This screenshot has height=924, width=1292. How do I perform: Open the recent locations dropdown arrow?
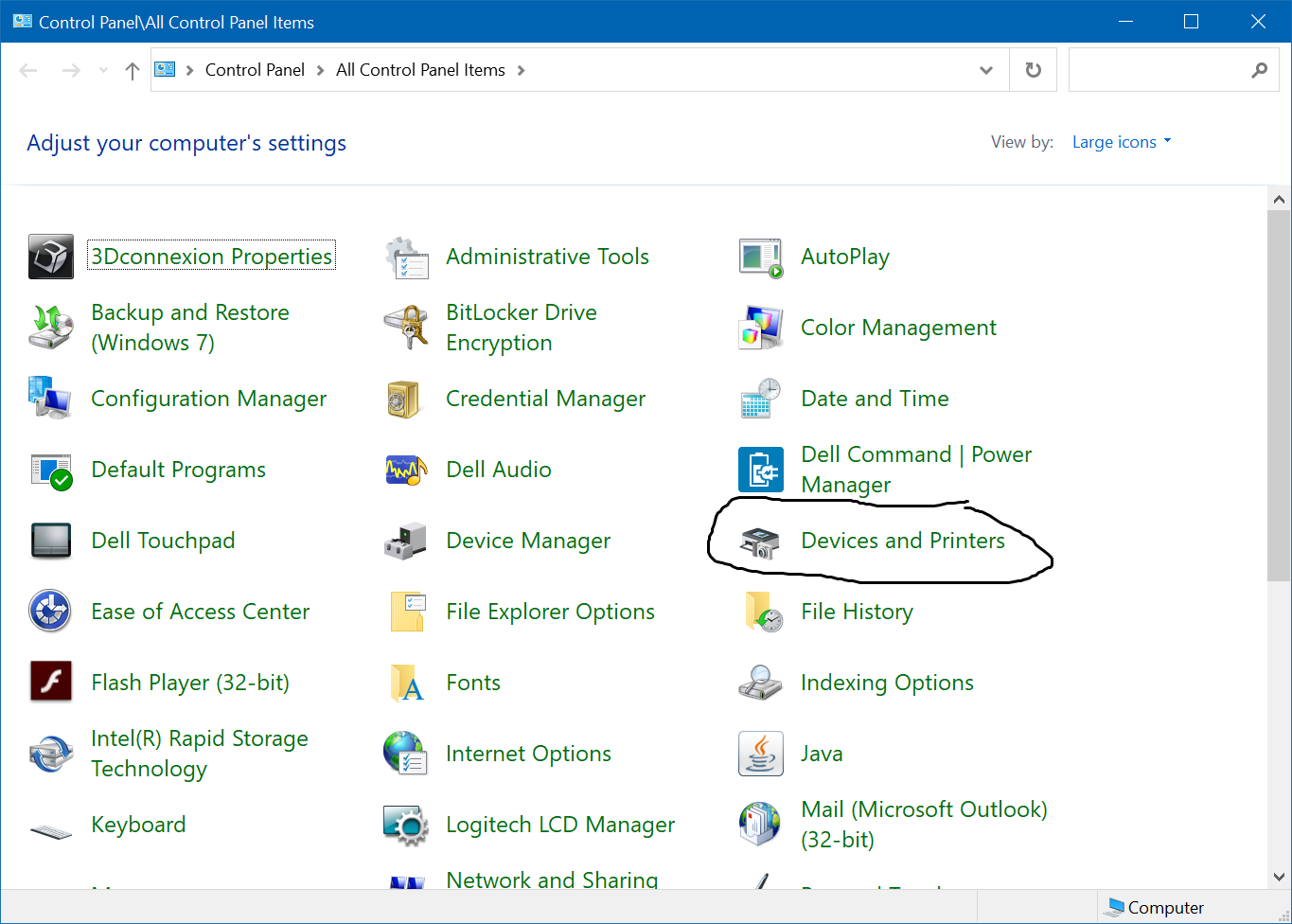[103, 70]
